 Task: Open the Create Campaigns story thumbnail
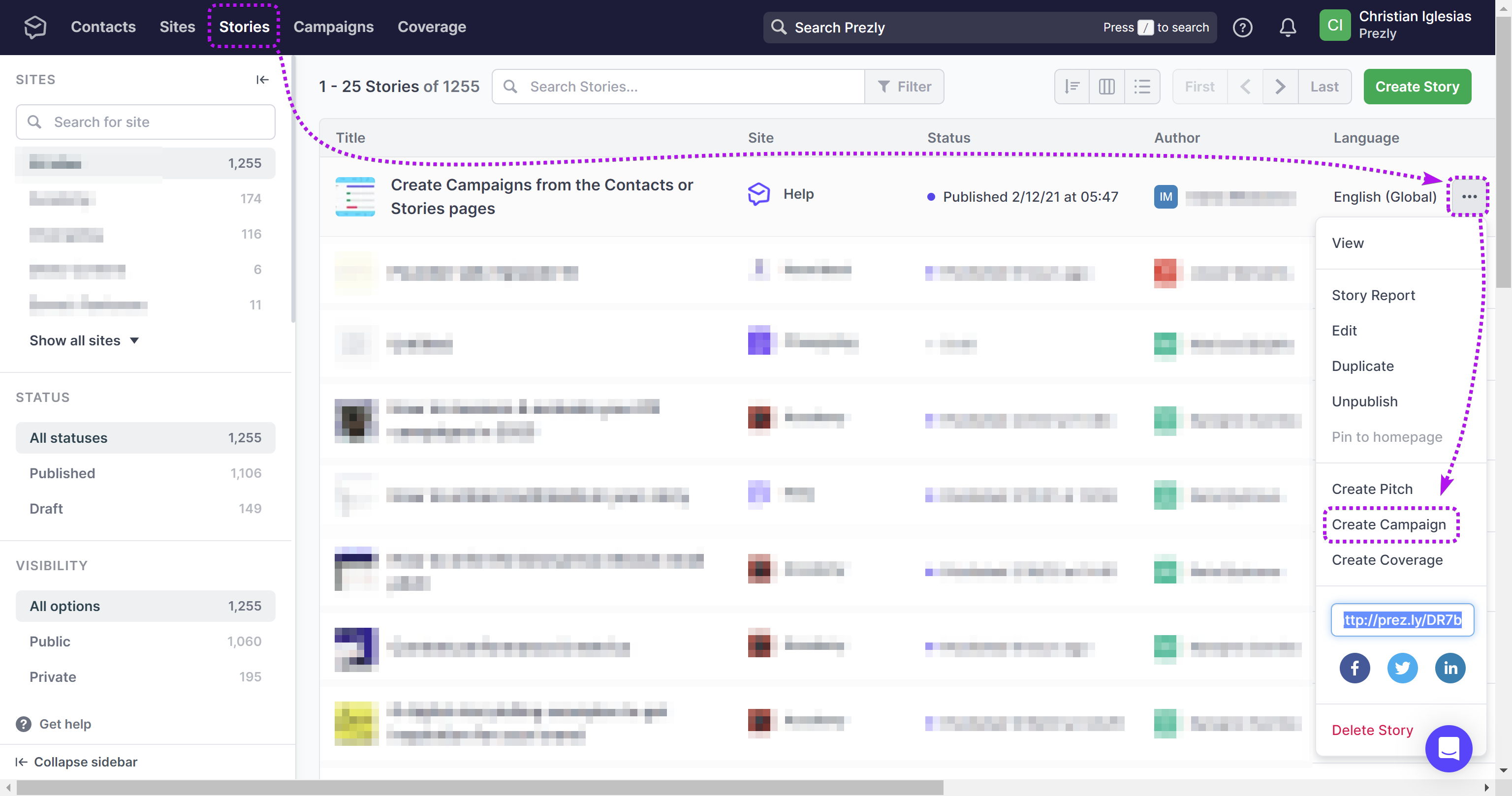pyautogui.click(x=355, y=196)
